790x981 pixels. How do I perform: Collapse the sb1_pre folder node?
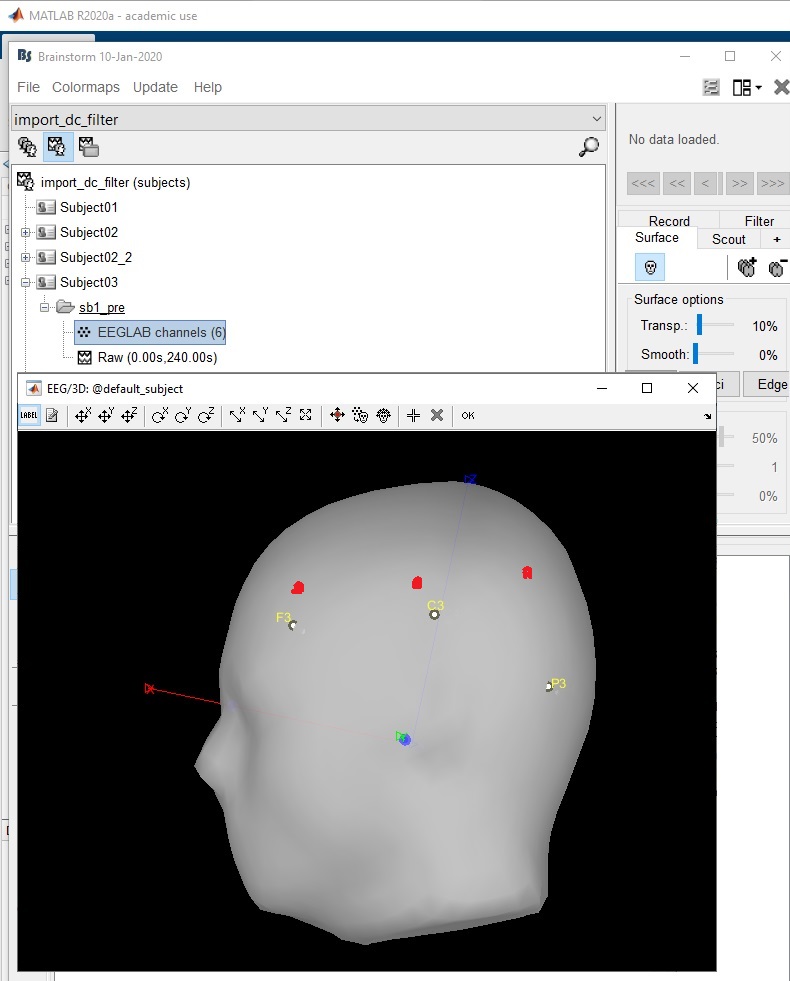(44, 307)
